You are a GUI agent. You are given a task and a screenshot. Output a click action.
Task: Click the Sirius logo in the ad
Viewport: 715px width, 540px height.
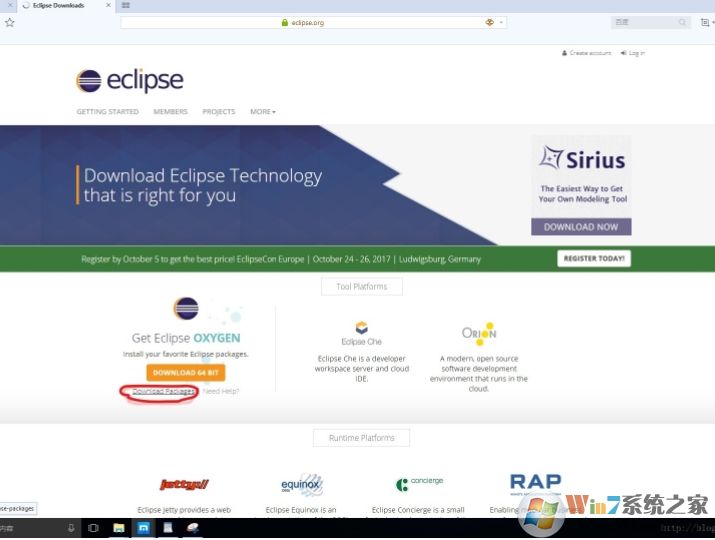[582, 159]
